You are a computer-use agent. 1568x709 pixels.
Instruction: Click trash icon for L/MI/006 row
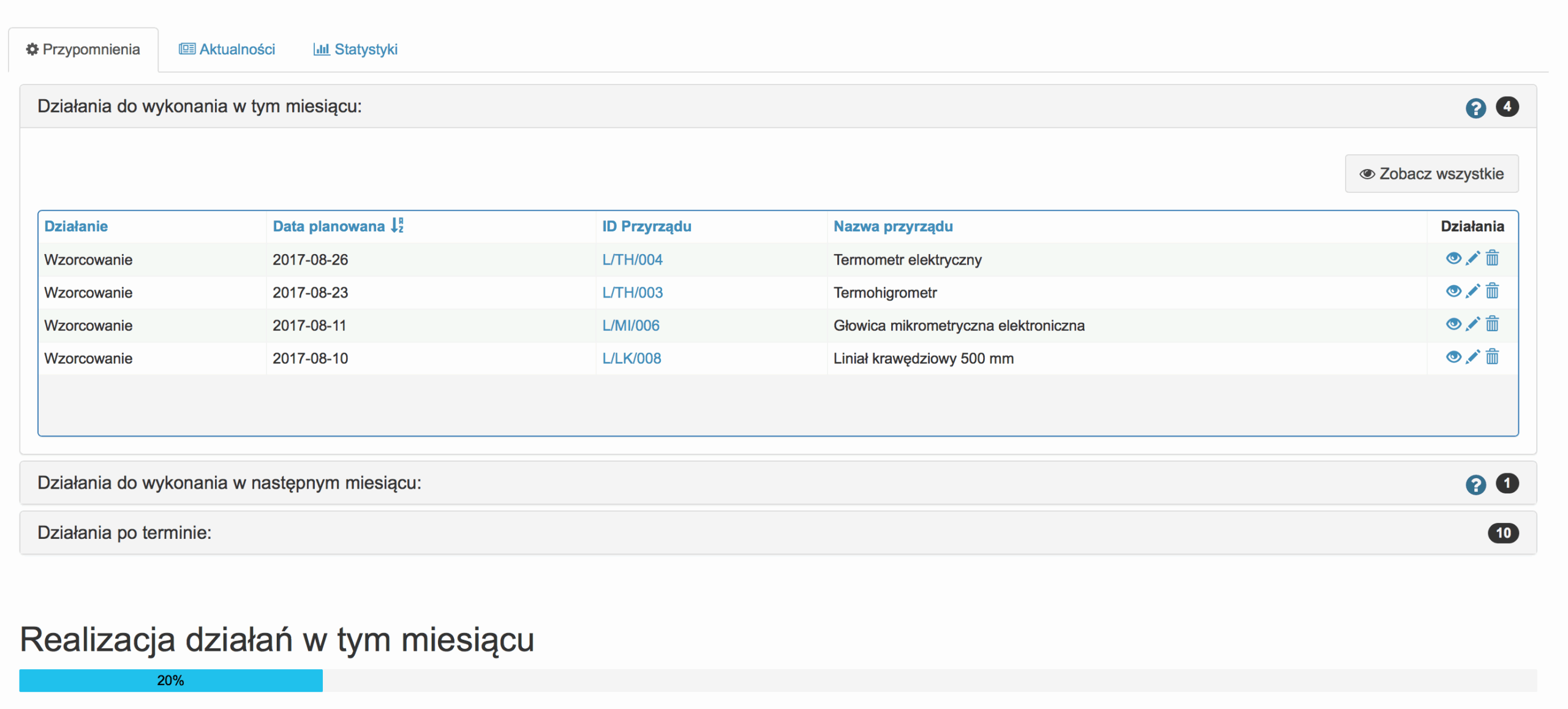coord(1492,324)
